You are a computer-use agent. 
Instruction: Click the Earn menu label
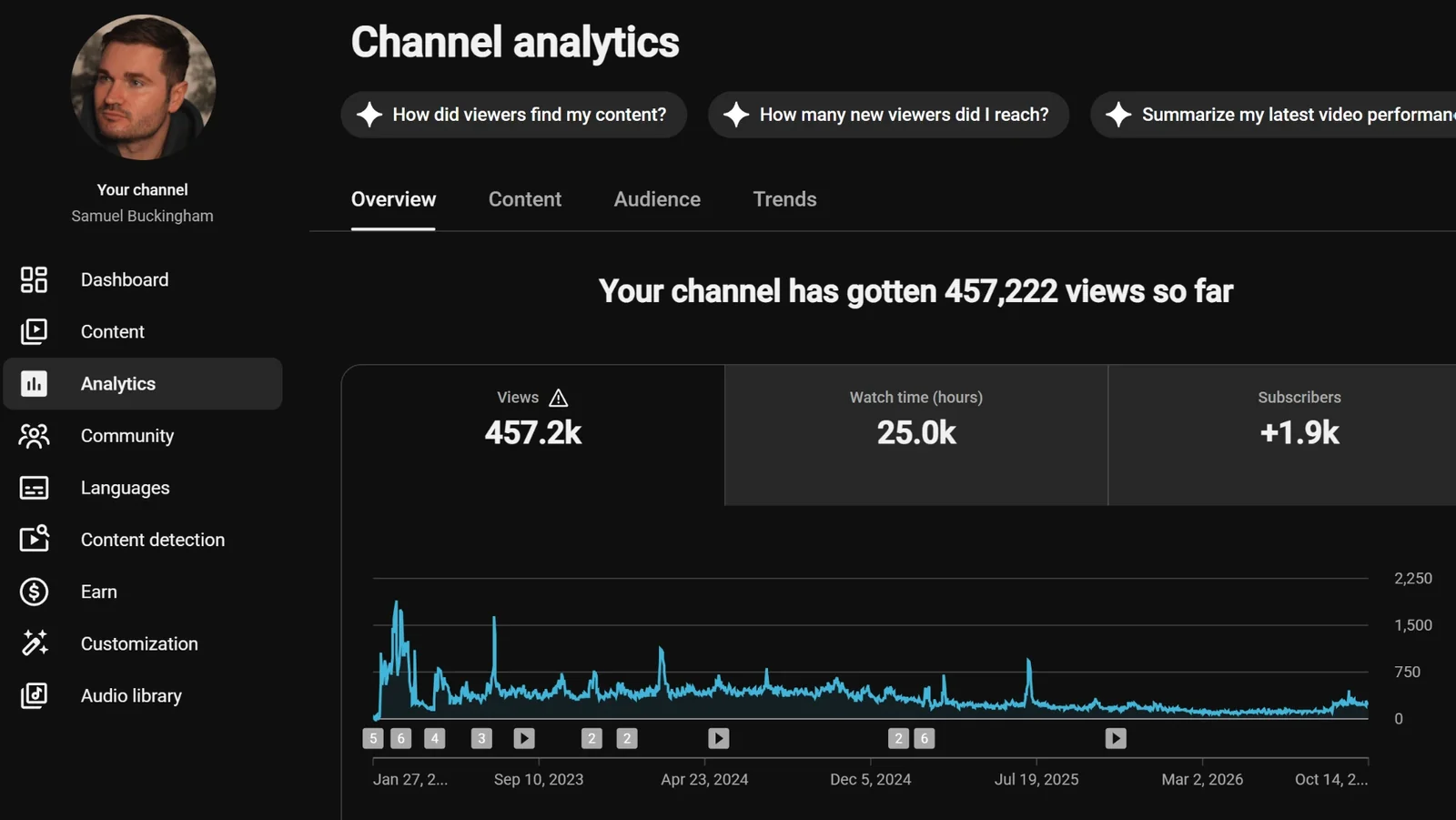pos(99,592)
